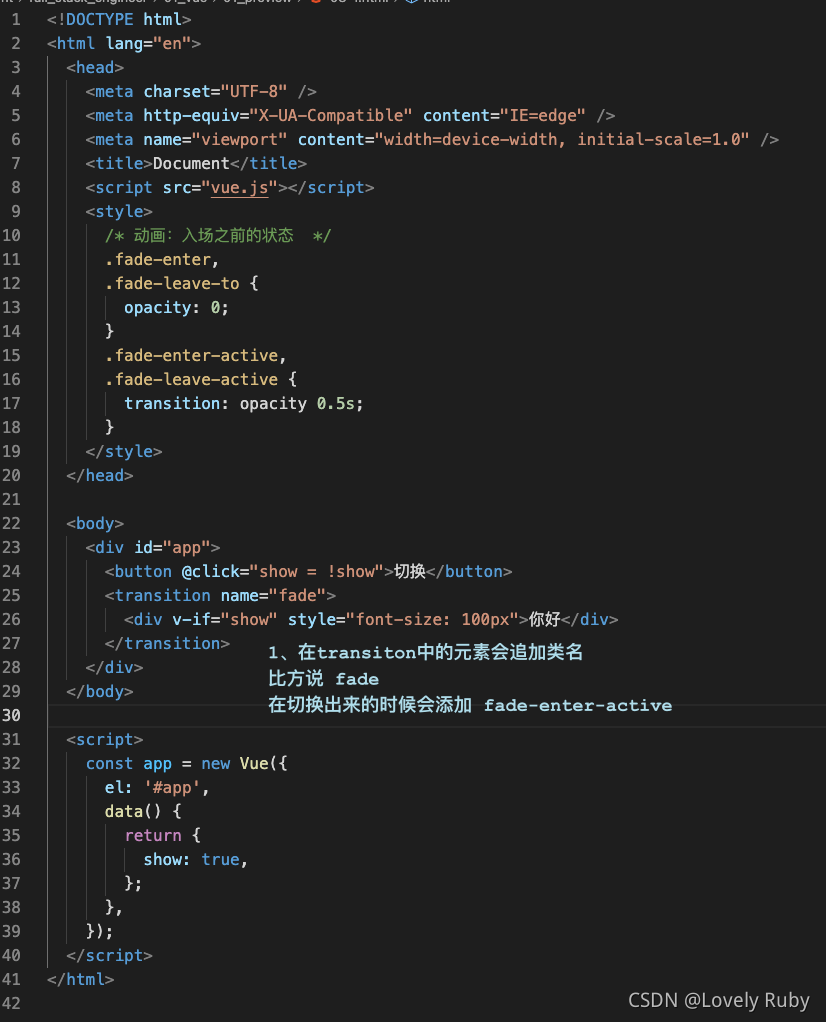Click the opacity: 0; declaration
The width and height of the screenshot is (826, 1022).
pos(177,308)
